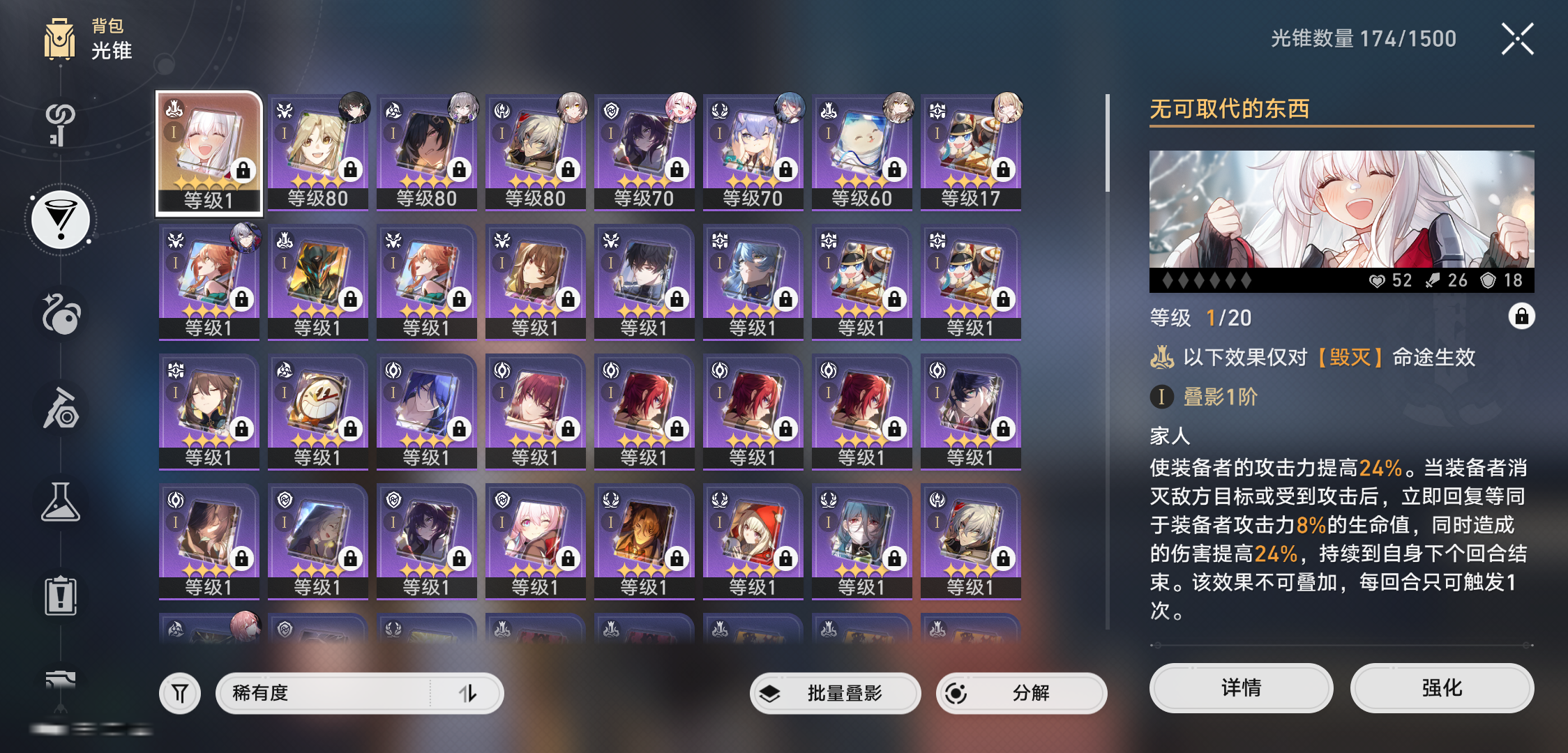Click the 强化 enhance button

pyautogui.click(x=1442, y=688)
